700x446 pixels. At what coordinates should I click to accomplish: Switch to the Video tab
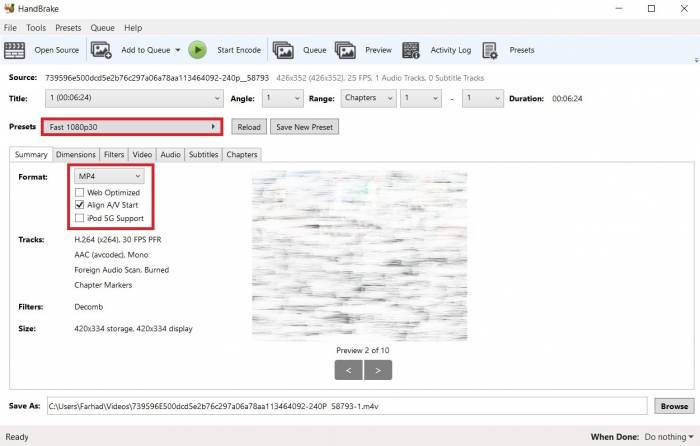point(142,155)
